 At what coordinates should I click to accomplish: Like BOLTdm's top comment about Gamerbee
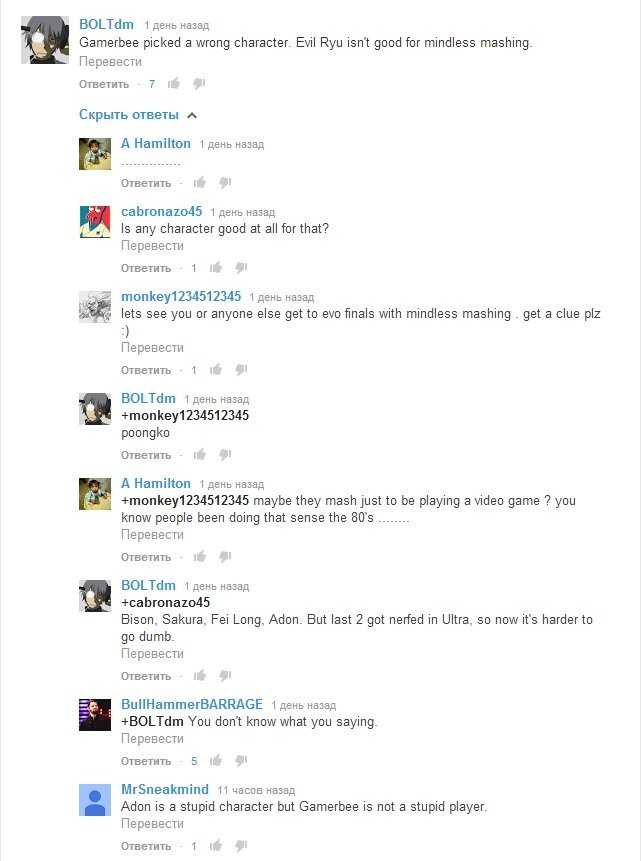(174, 83)
